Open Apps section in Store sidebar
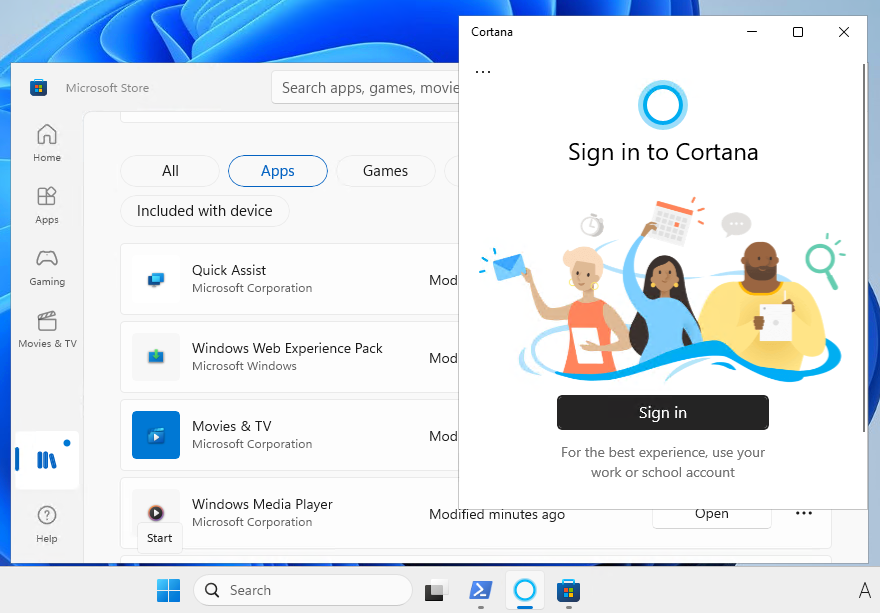 coord(47,205)
